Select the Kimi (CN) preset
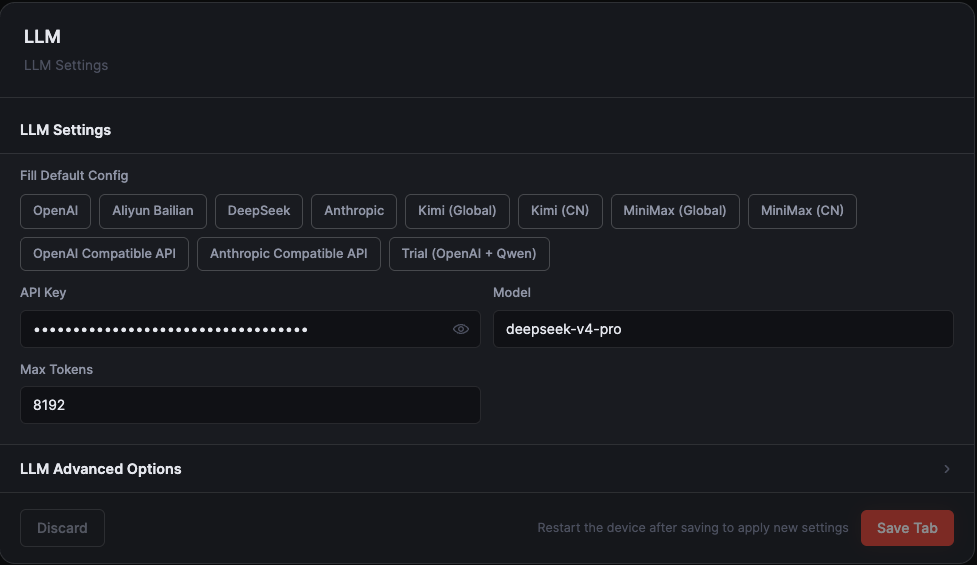 560,211
